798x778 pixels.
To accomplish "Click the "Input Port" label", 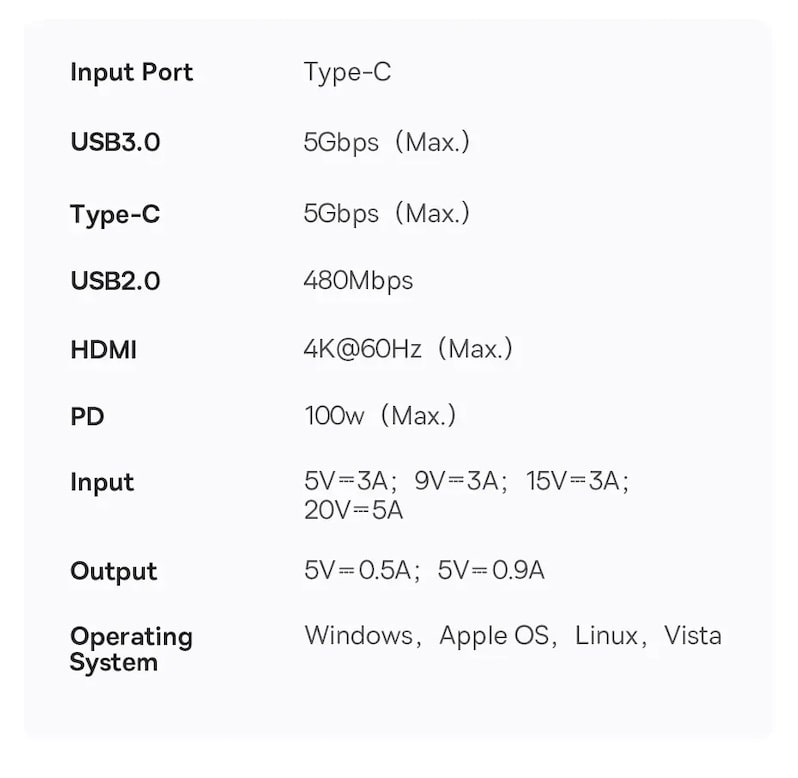I will click(x=131, y=73).
